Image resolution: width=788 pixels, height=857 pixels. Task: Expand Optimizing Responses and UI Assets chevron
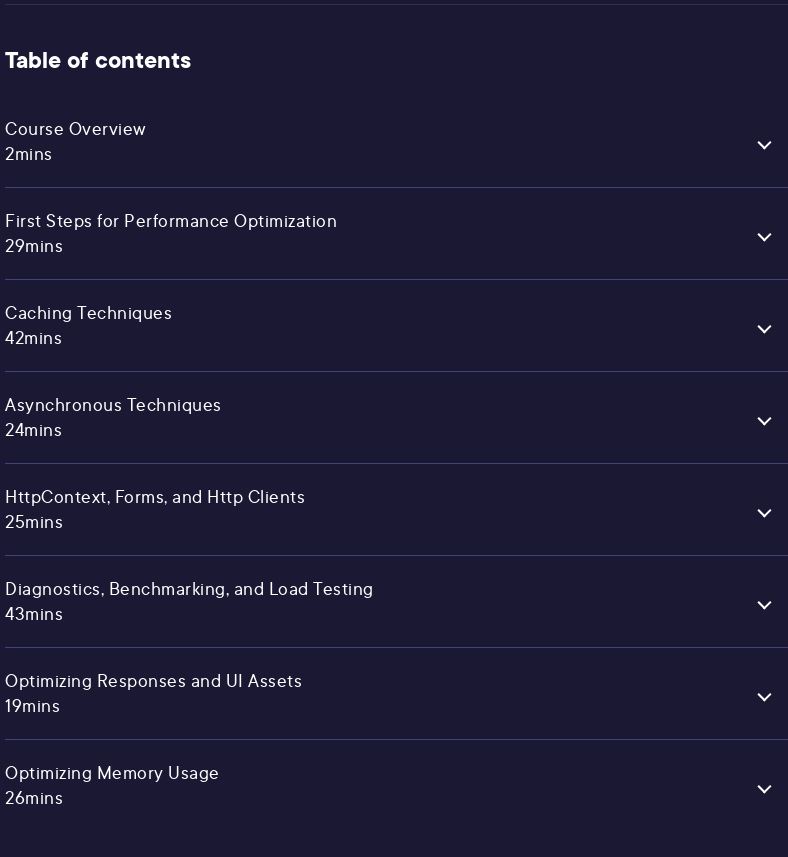point(764,697)
